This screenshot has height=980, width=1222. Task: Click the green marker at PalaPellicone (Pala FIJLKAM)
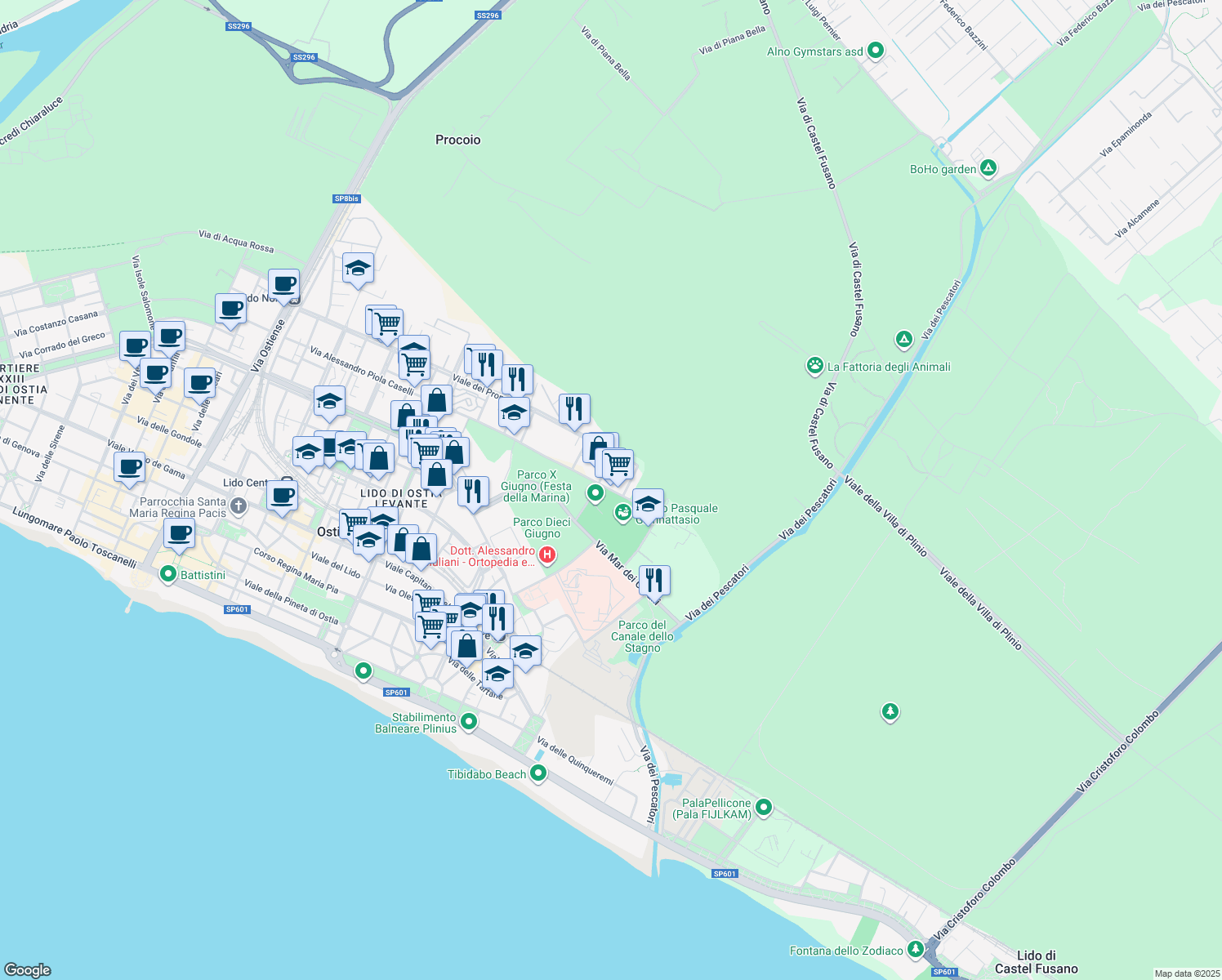coord(763,807)
